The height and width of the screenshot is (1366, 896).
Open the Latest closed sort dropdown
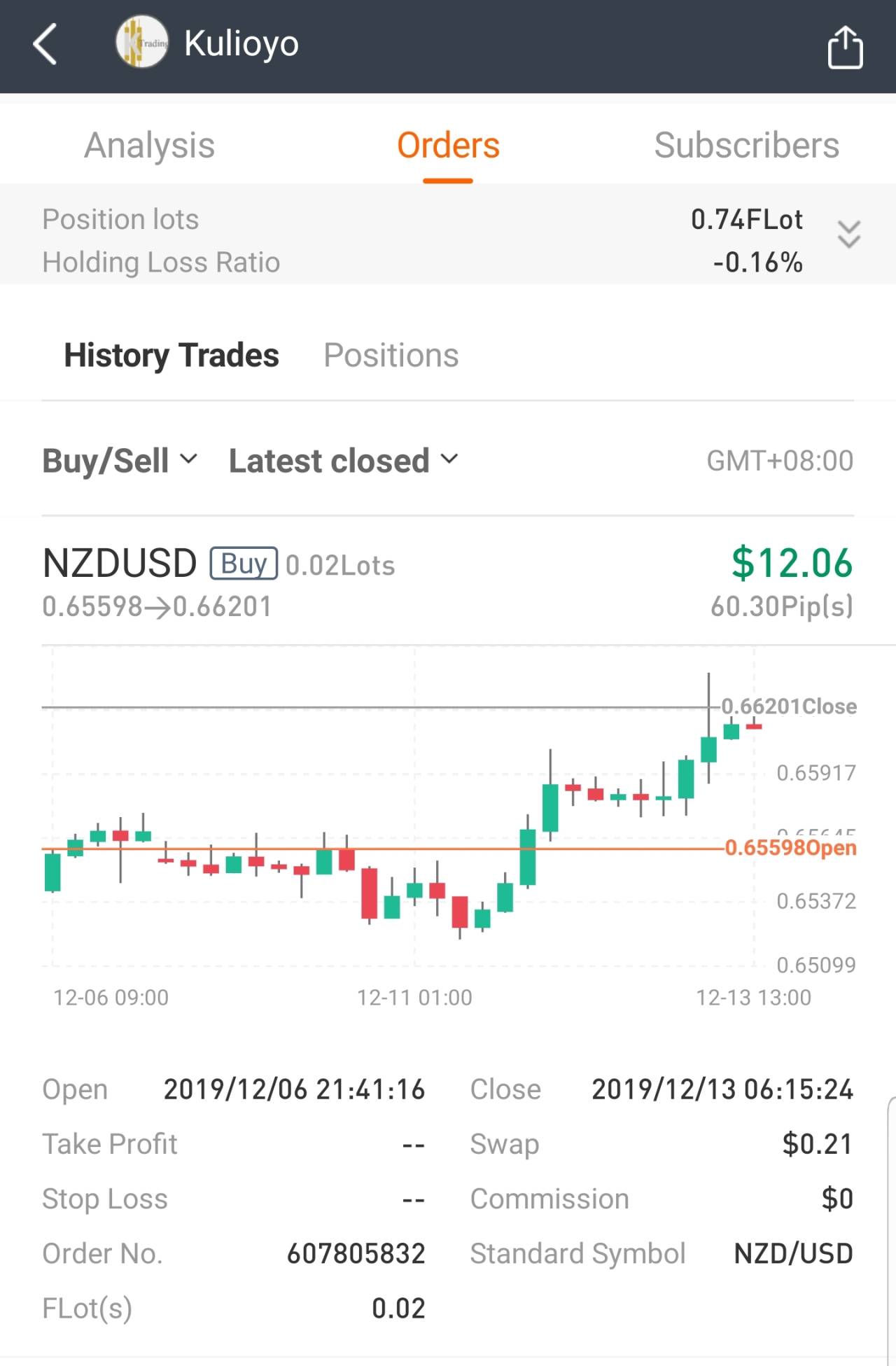(343, 461)
